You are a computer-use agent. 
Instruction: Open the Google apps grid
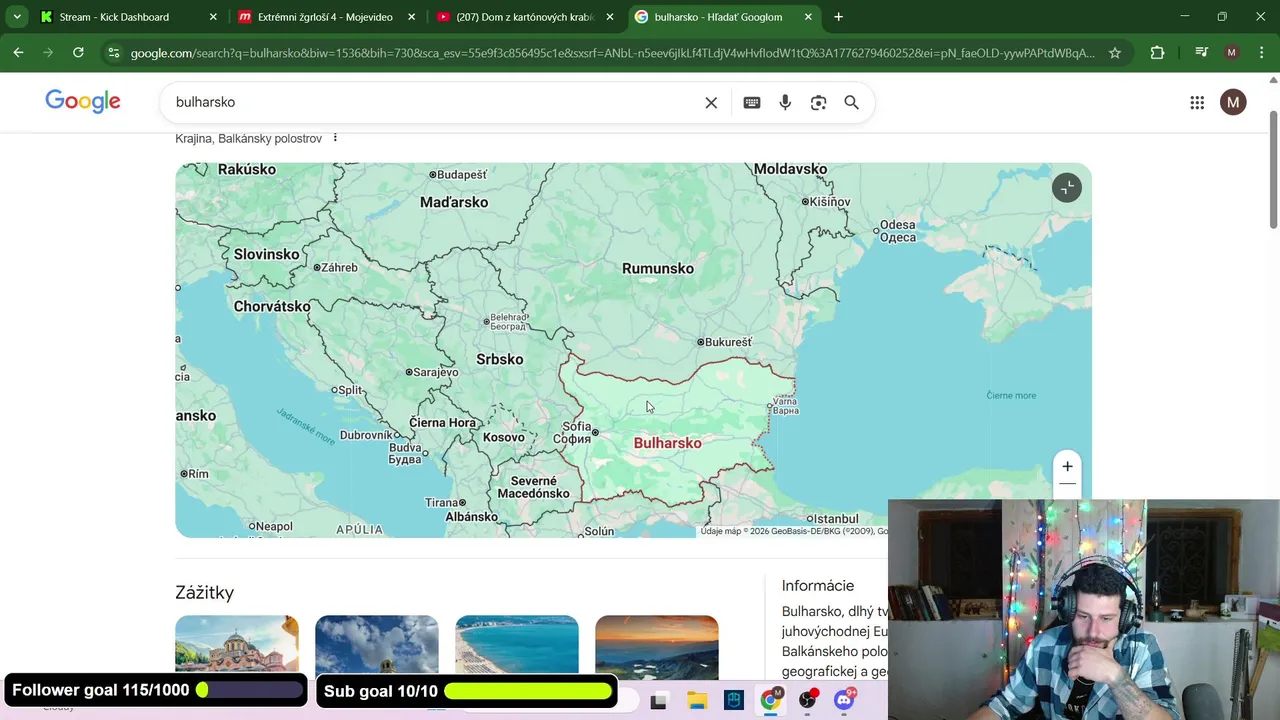click(1197, 102)
